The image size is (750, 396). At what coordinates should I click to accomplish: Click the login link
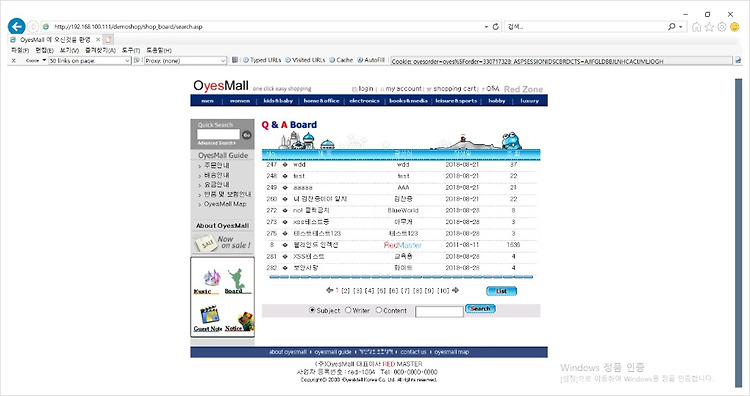click(x=366, y=88)
